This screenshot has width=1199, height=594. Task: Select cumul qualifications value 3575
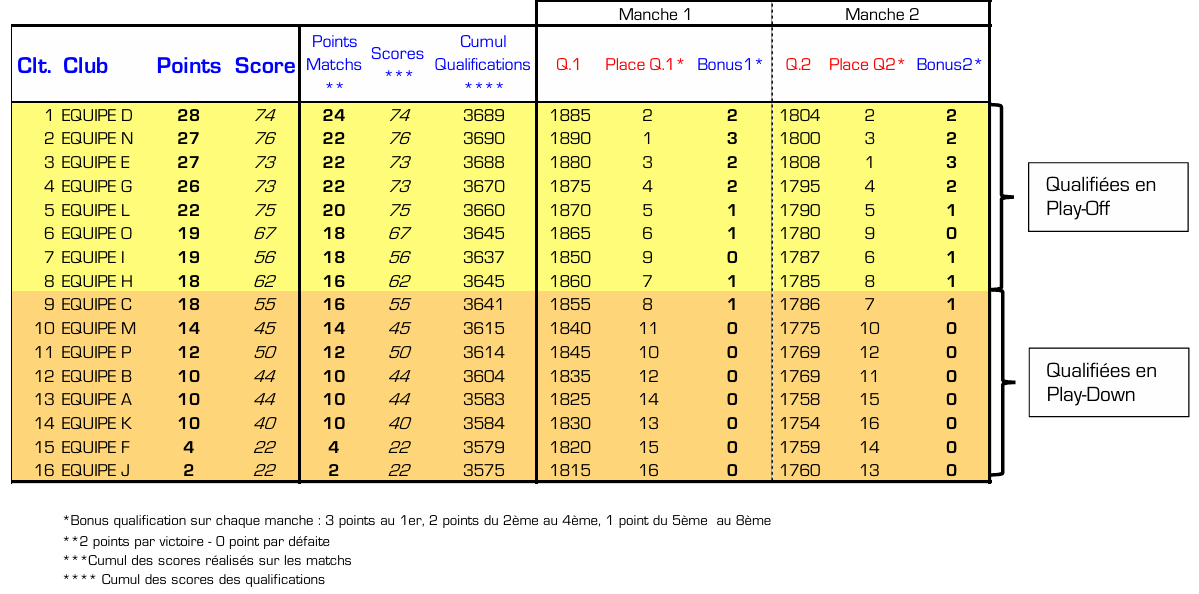coord(484,471)
